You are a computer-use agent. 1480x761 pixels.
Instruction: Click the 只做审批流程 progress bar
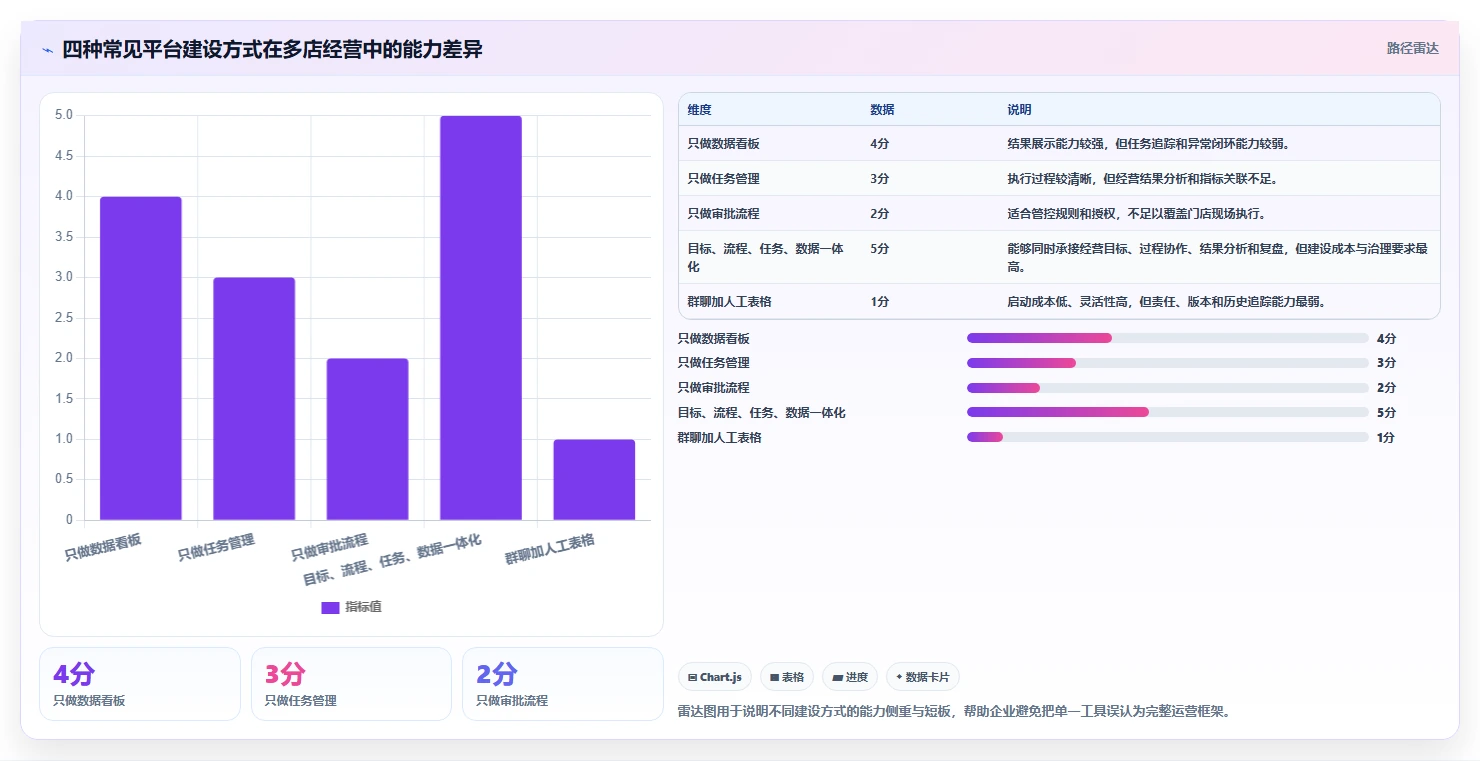click(x=1167, y=388)
